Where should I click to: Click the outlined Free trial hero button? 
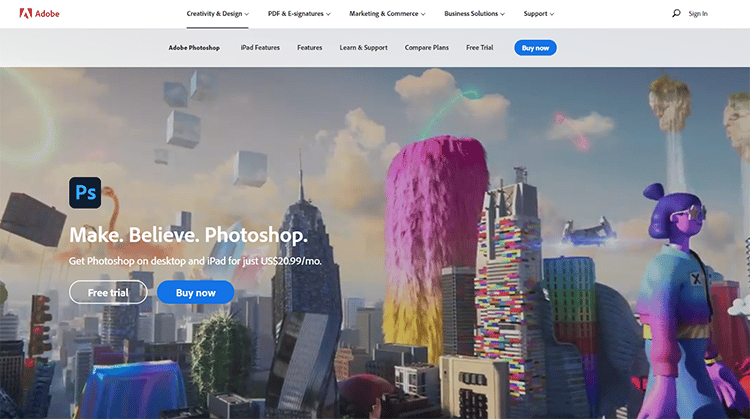pos(108,292)
